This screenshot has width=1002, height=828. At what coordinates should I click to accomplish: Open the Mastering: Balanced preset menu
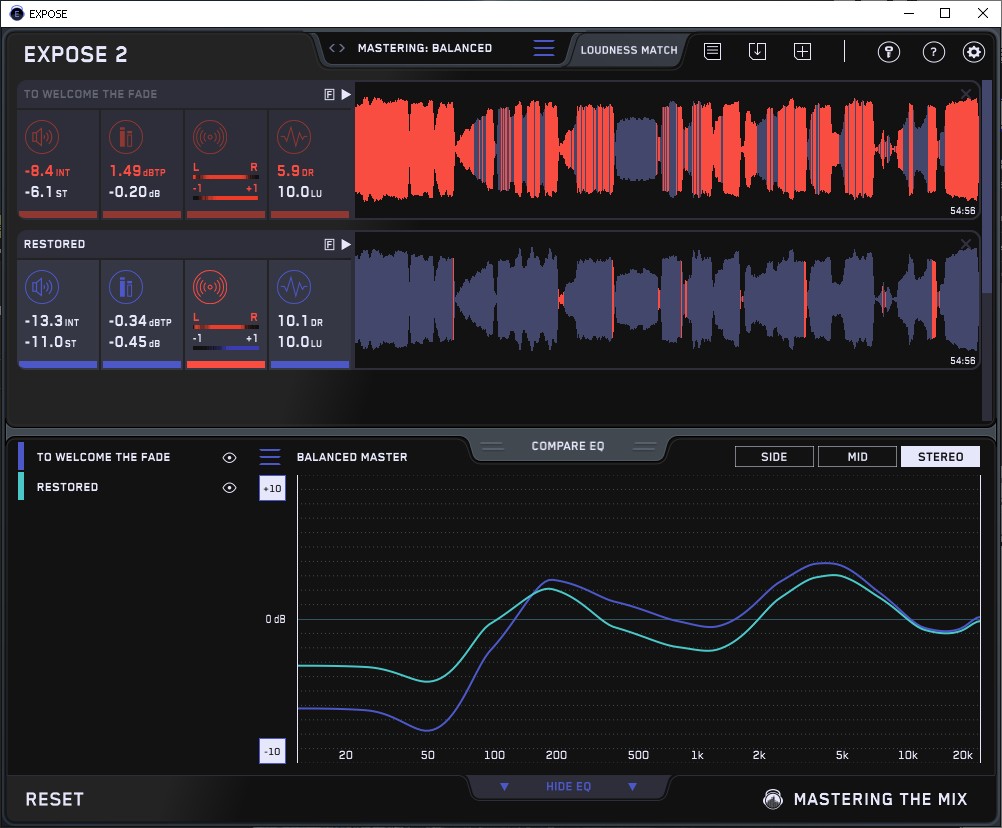coord(544,48)
